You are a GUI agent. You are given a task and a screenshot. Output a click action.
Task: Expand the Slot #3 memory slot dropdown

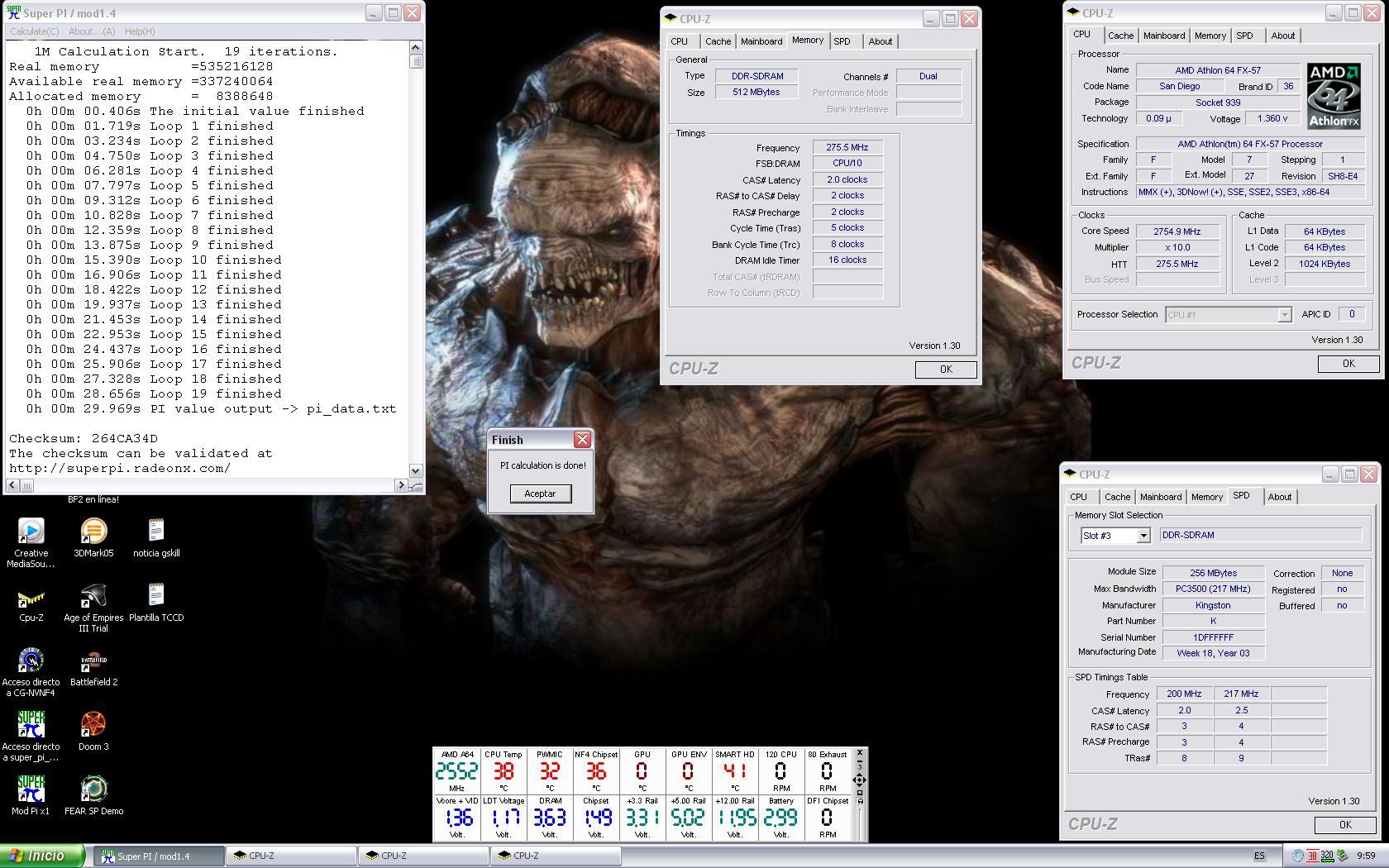(x=1143, y=536)
